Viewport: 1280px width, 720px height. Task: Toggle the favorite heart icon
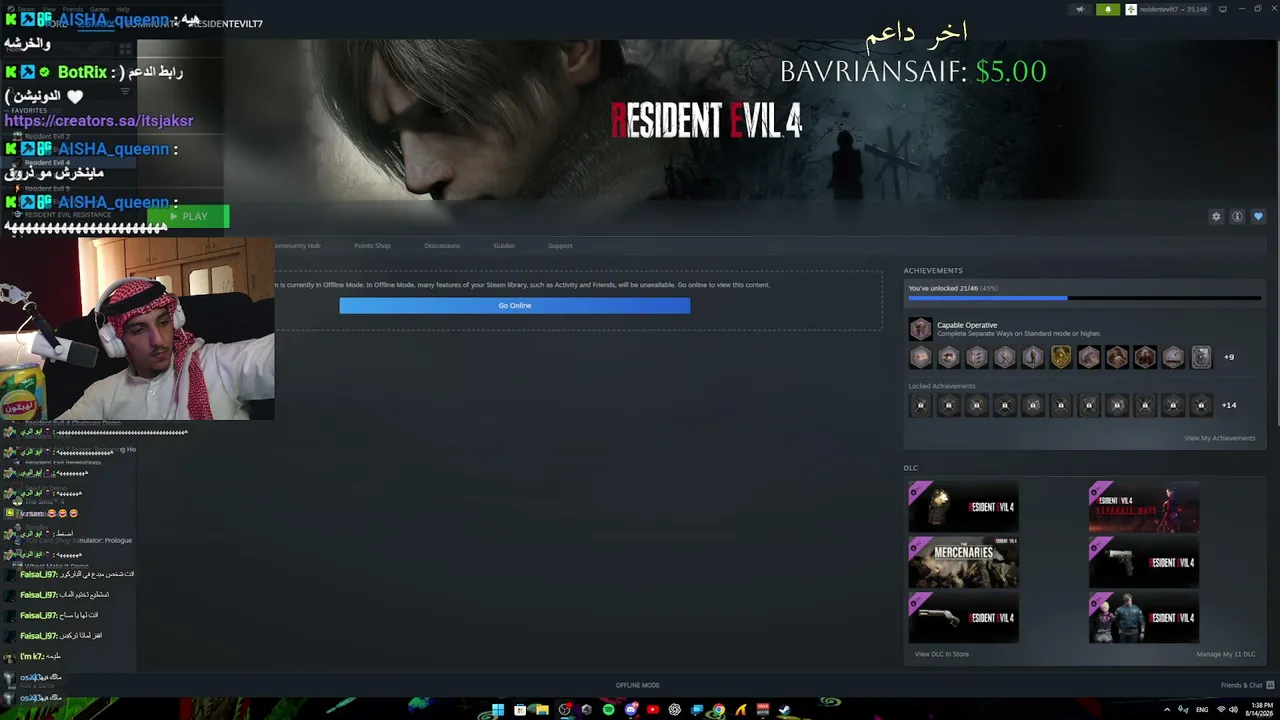click(1258, 216)
